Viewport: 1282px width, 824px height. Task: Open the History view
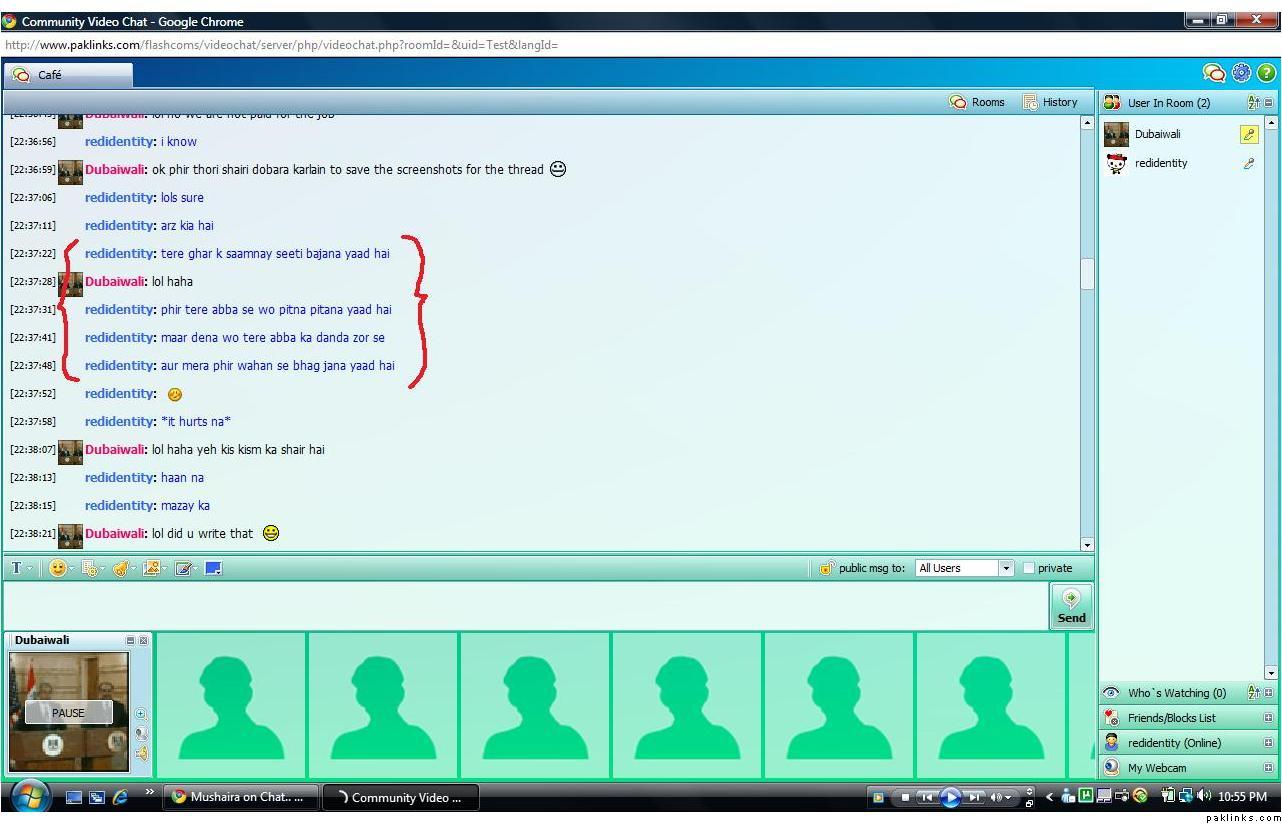coord(1050,102)
